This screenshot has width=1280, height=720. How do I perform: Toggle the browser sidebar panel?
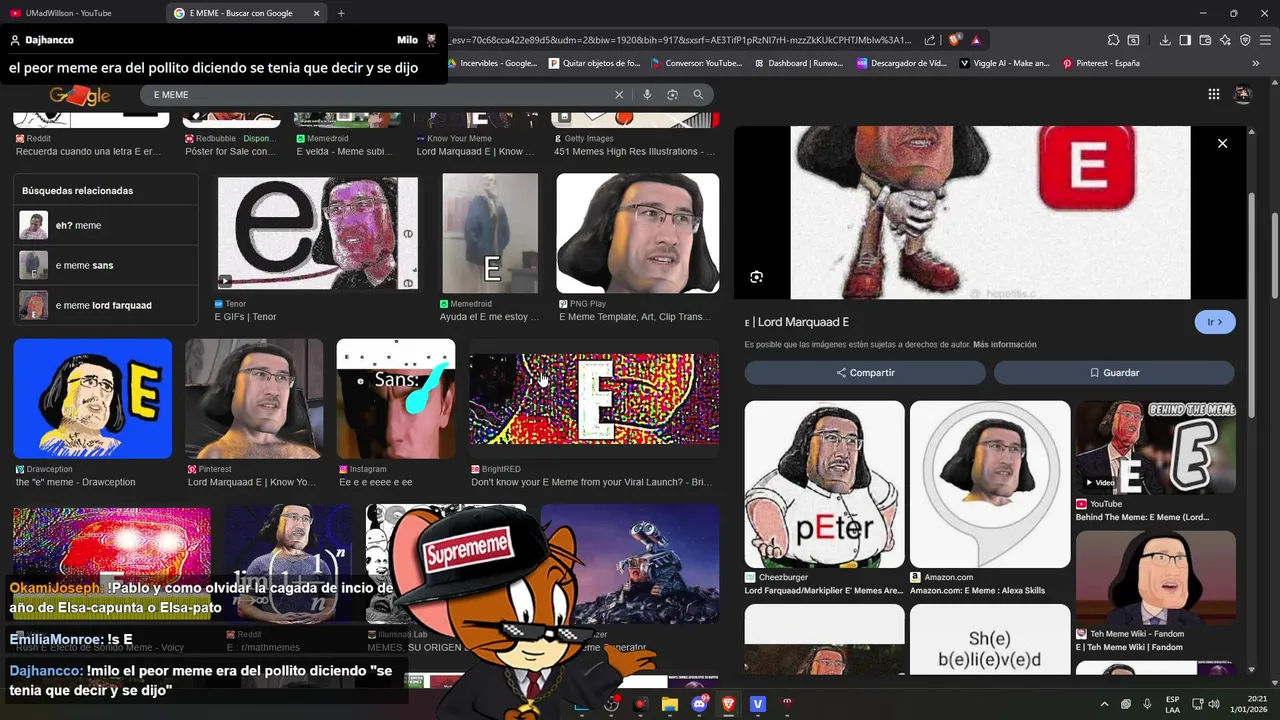(x=1185, y=40)
